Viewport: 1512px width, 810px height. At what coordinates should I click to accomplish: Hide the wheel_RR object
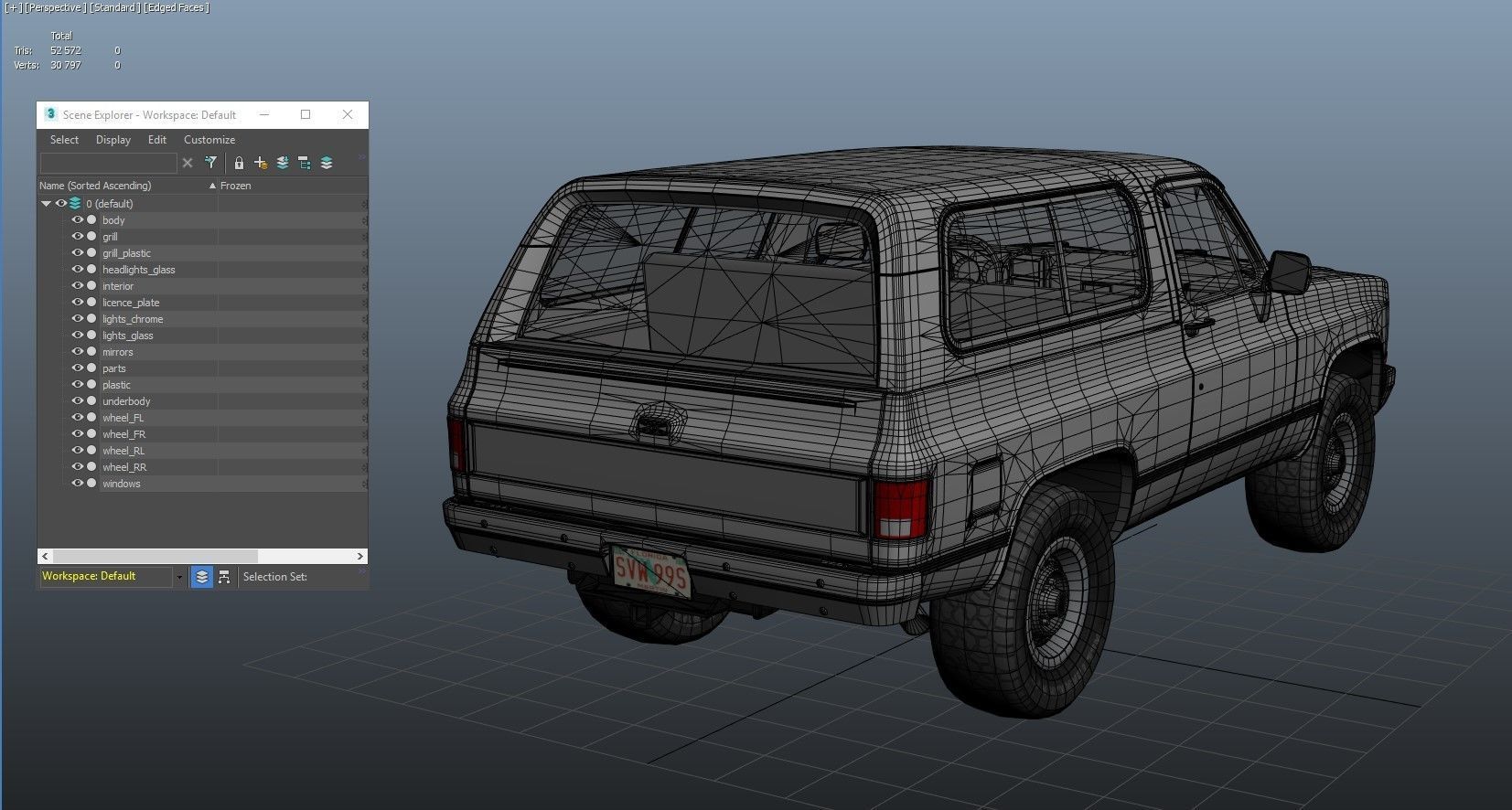tap(78, 467)
